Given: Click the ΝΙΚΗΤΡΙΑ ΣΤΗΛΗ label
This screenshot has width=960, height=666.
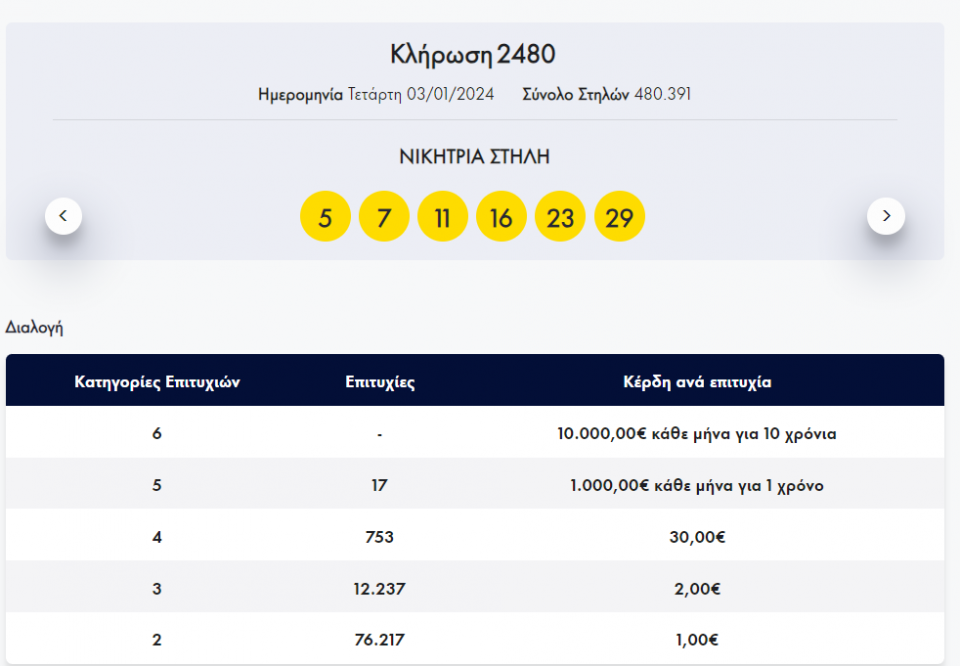Looking at the screenshot, I should [474, 157].
